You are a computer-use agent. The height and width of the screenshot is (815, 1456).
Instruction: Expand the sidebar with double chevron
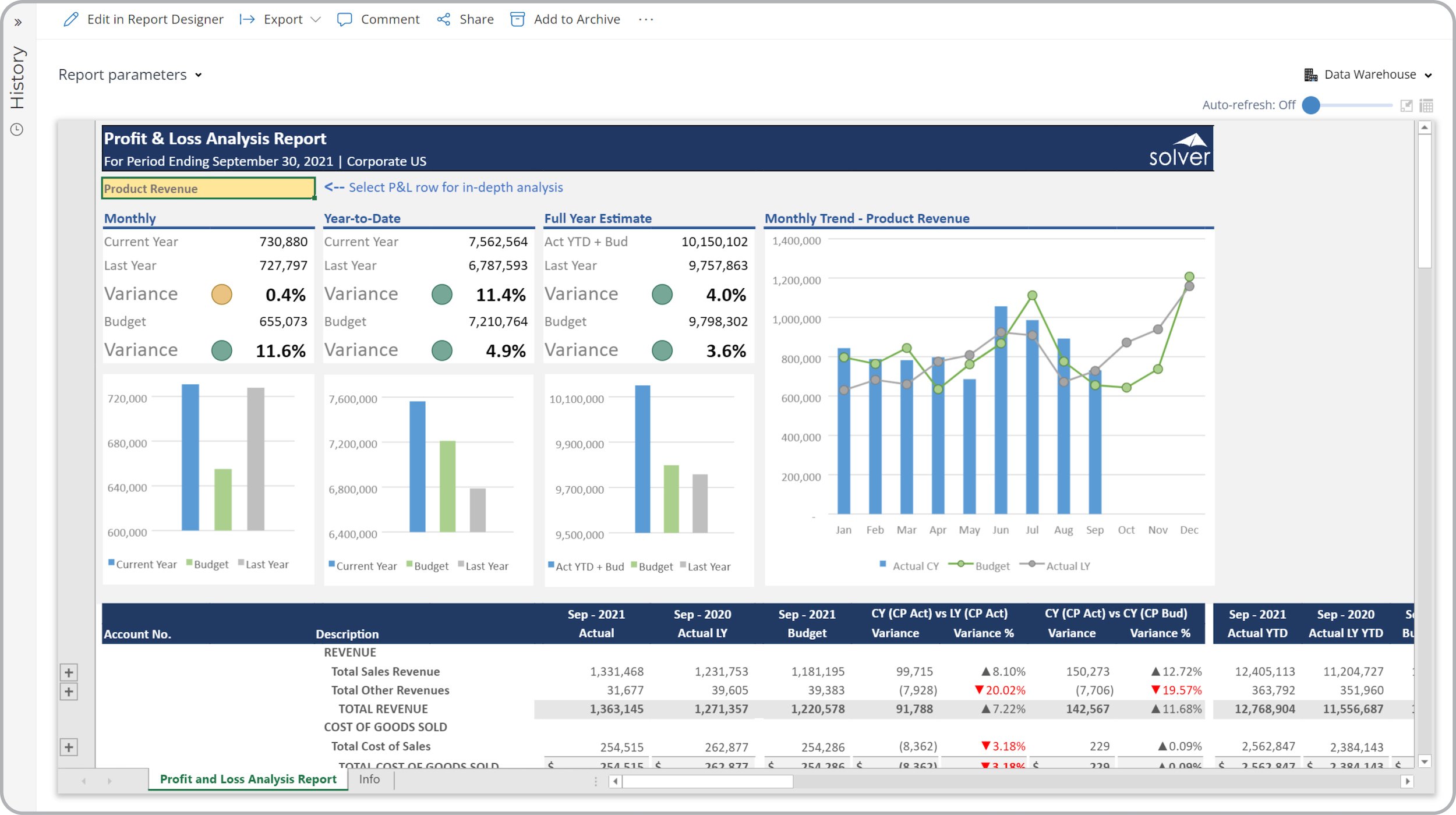coord(18,23)
